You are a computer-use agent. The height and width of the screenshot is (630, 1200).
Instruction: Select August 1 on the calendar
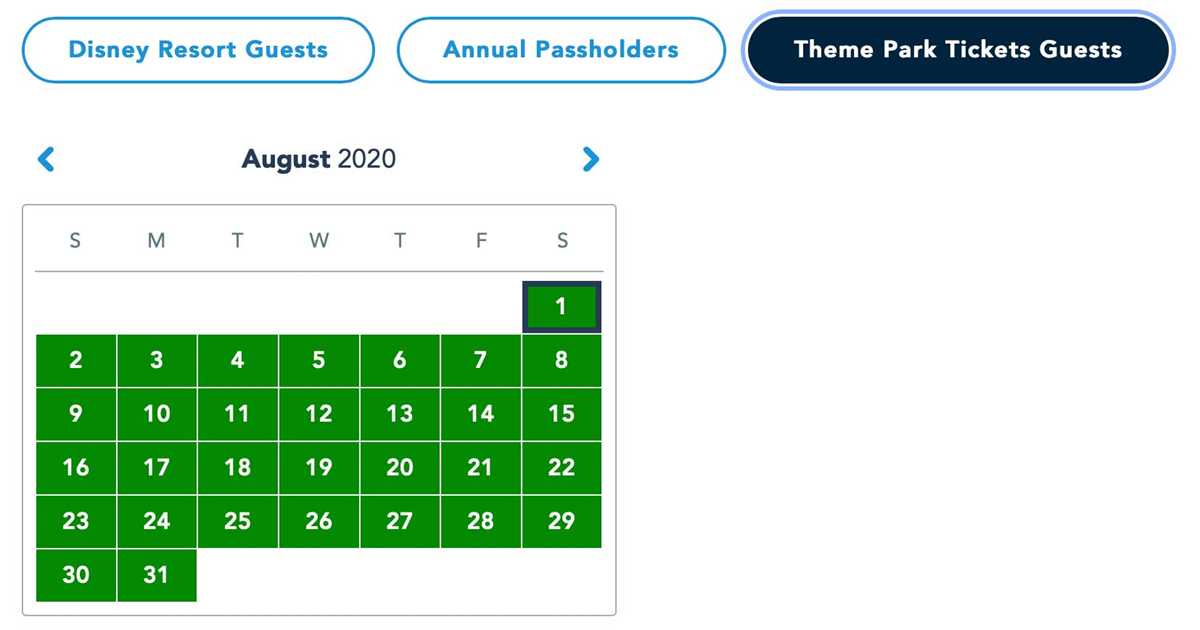(561, 307)
